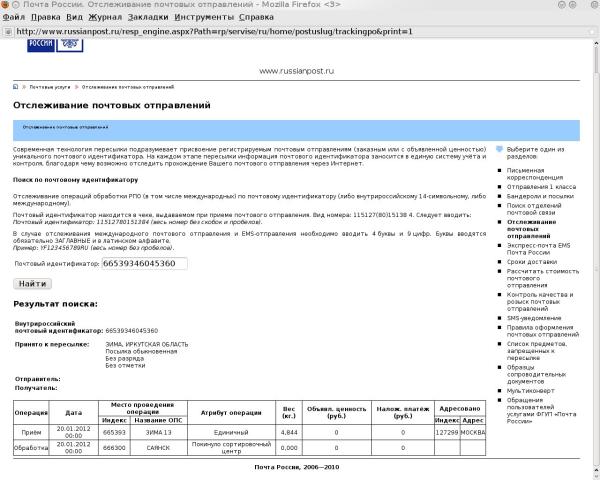The height and width of the screenshot is (480, 600).
Task: Click weight cell 4,844
Action: tap(289, 433)
